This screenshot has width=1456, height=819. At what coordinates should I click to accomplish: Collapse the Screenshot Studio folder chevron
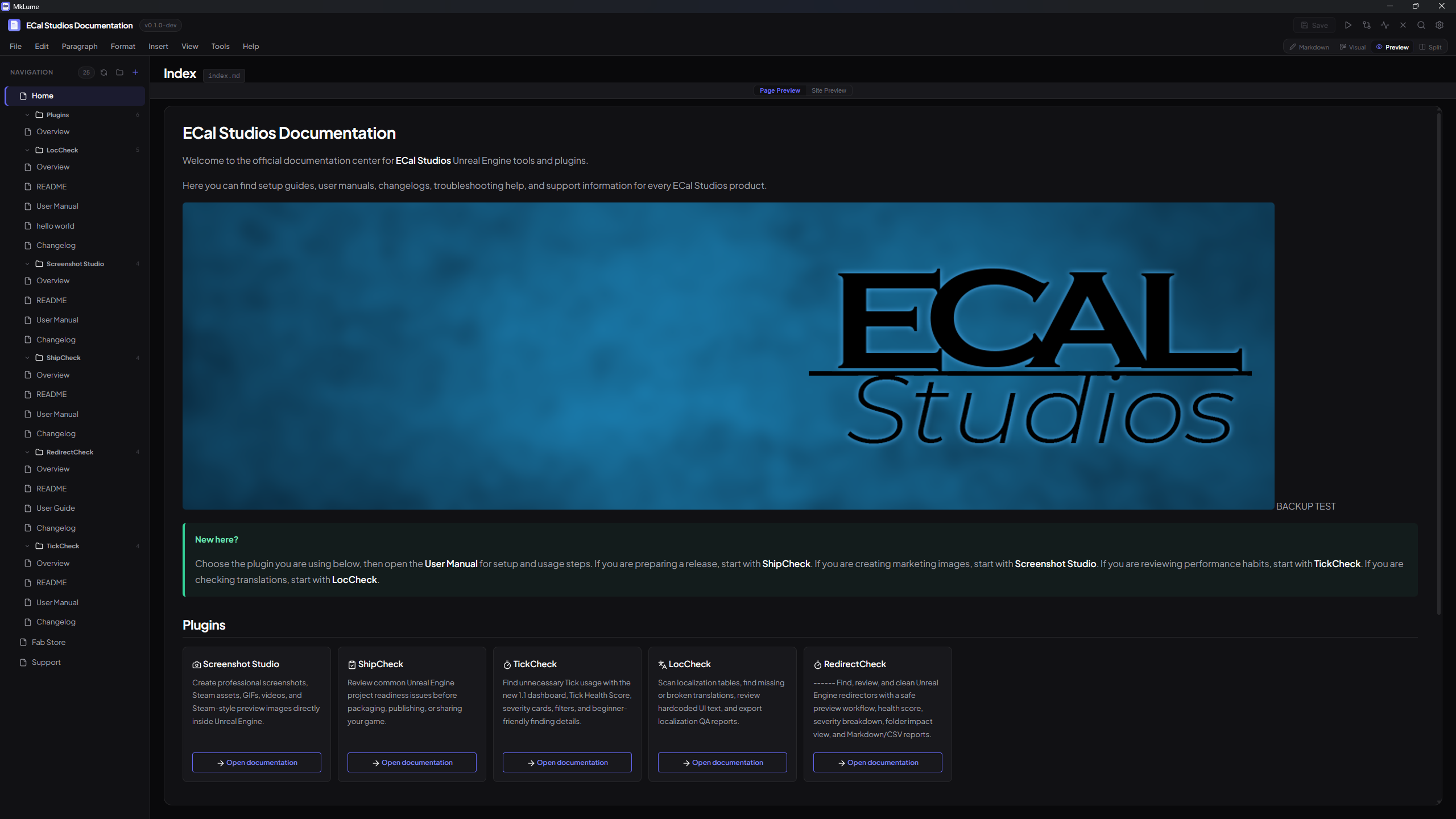(27, 264)
